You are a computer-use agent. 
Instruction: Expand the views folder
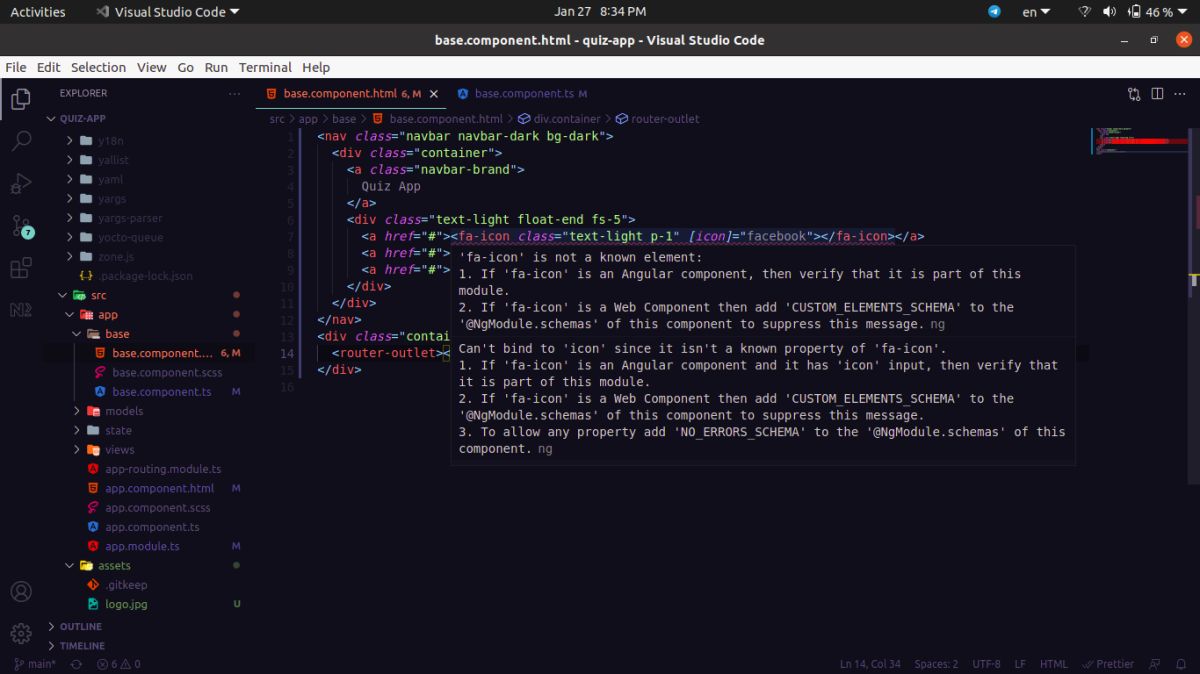(119, 450)
